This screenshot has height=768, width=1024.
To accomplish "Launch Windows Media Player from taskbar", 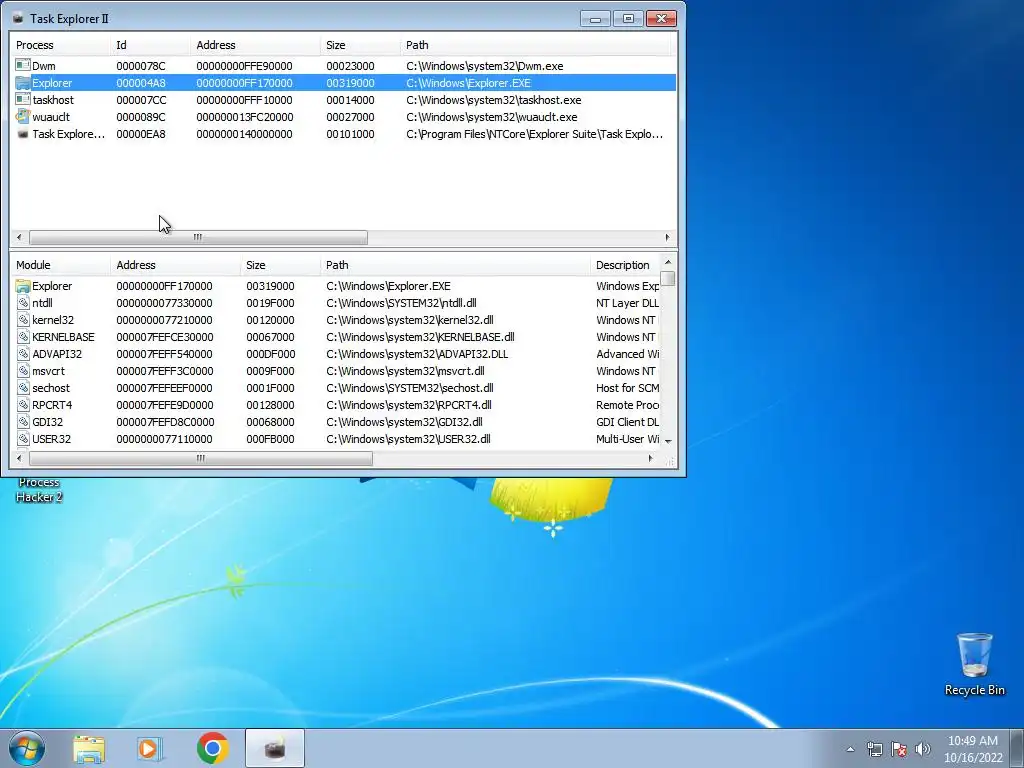I will (150, 748).
